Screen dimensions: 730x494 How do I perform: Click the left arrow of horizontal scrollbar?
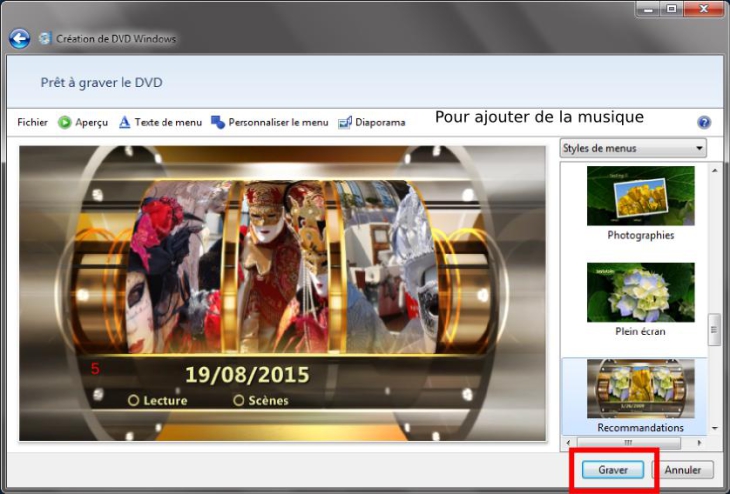(x=568, y=443)
